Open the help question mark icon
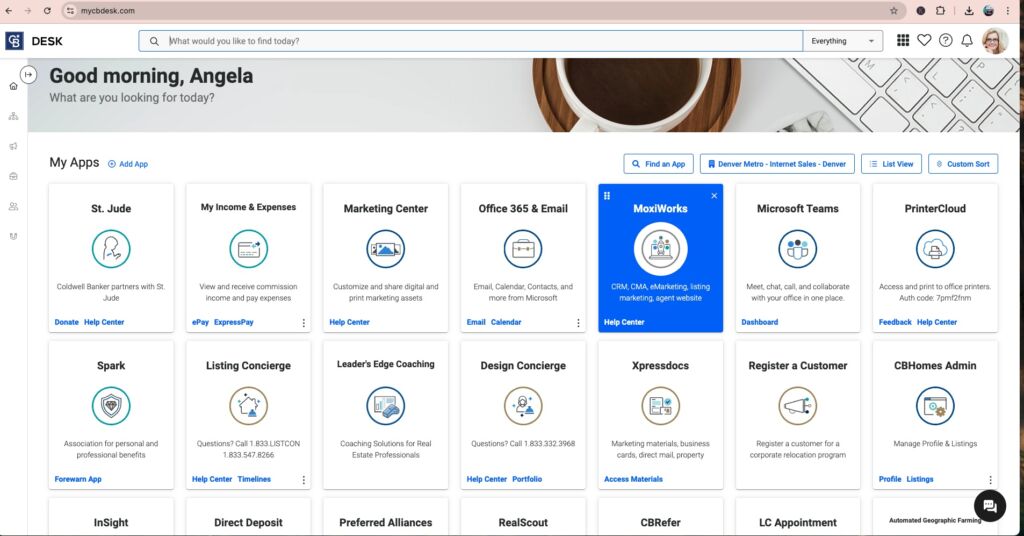 point(946,40)
